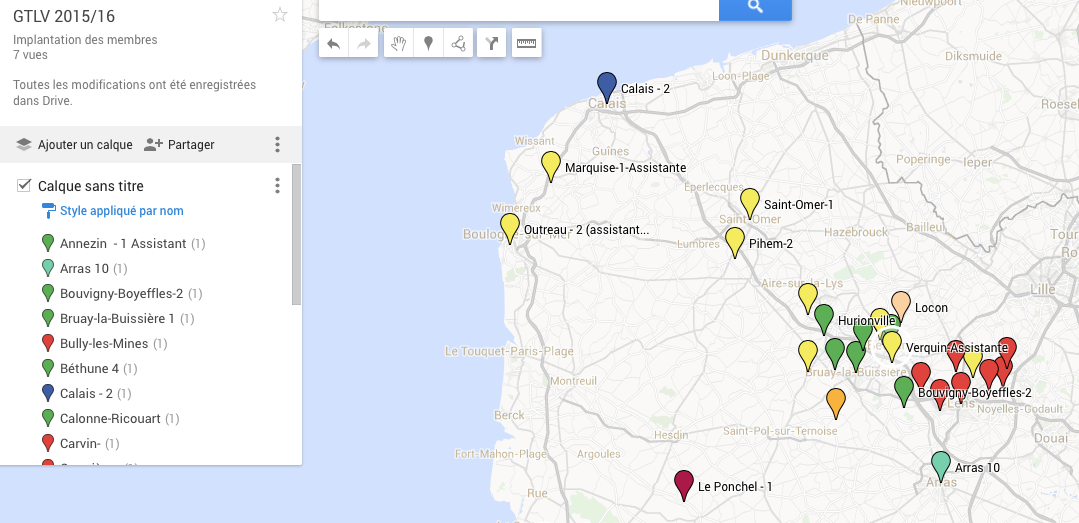Click the blue search magnifier button
1079x523 pixels.
pyautogui.click(x=755, y=8)
